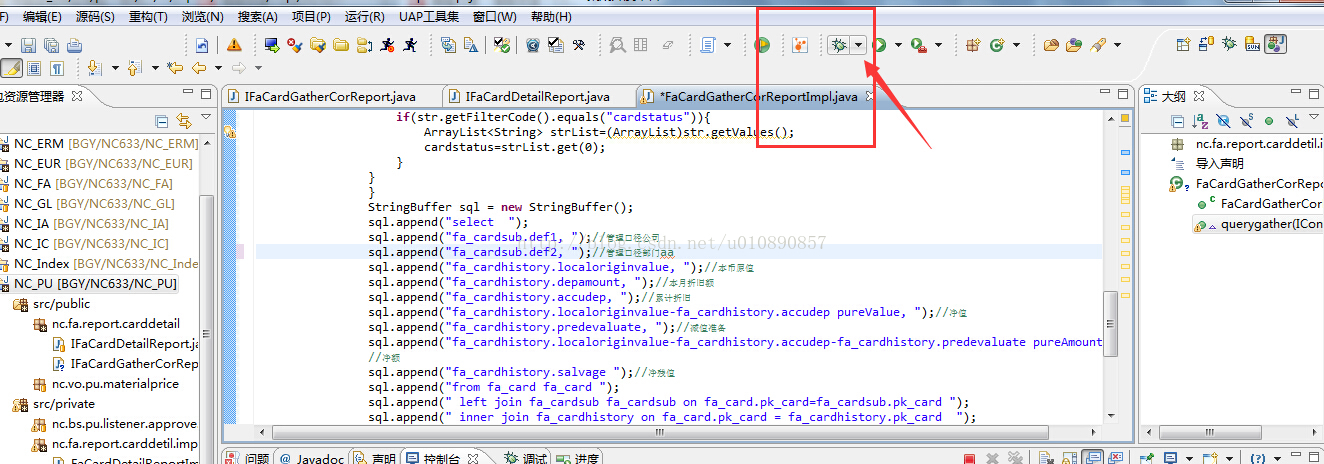Click the alarm clock toolbar icon
Viewport: 1324px width, 464px height.
tap(533, 45)
